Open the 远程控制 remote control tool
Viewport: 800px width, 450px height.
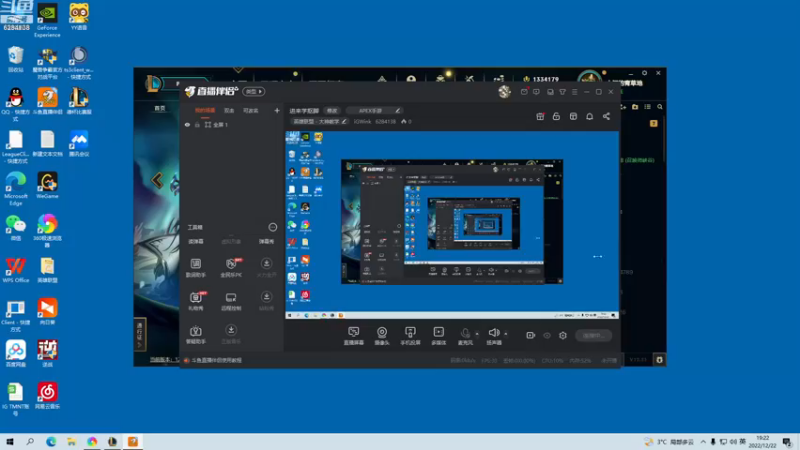coord(231,301)
